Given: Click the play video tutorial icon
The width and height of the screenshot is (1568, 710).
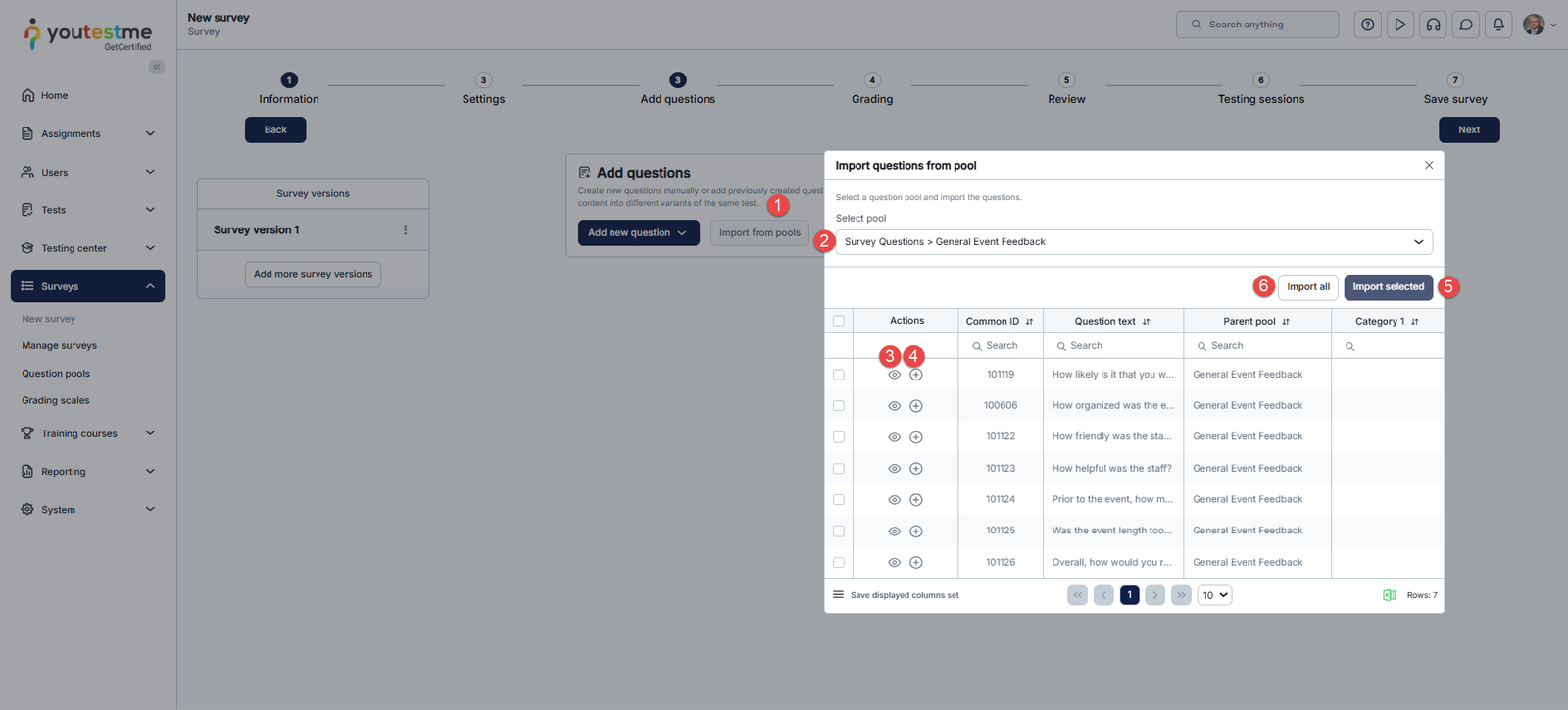Looking at the screenshot, I should click(1400, 25).
